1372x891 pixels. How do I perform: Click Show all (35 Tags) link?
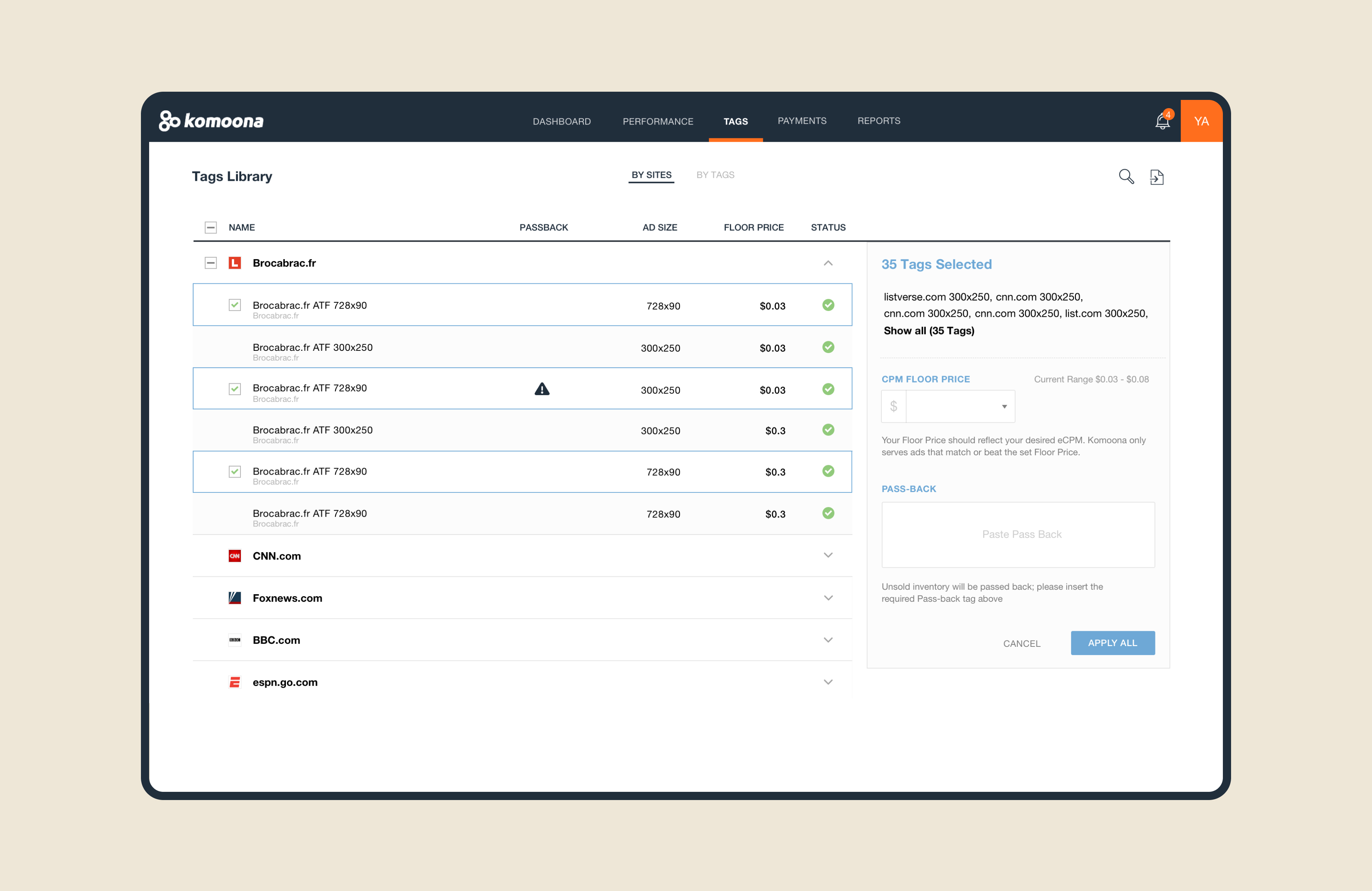coord(929,330)
